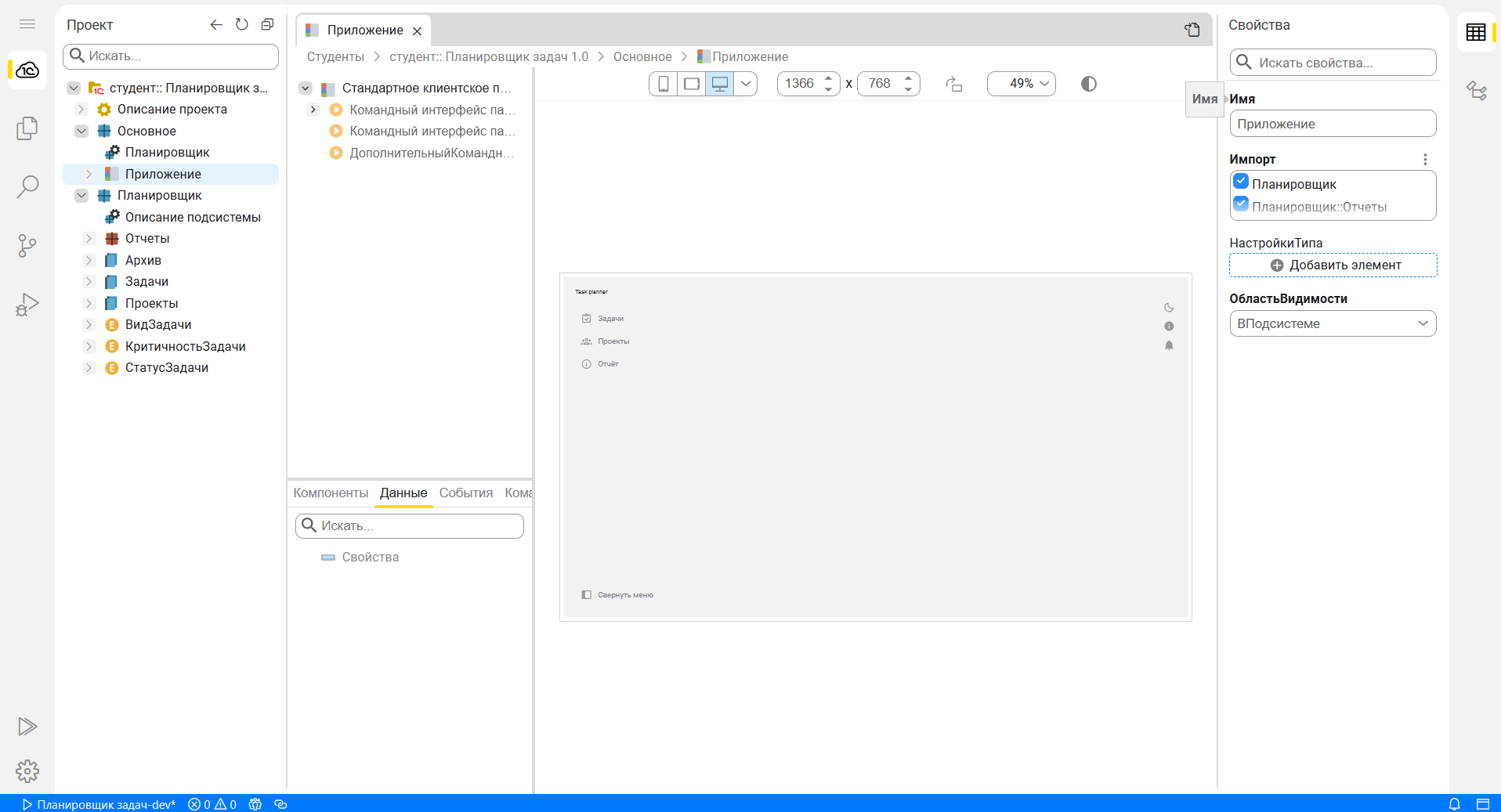The height and width of the screenshot is (812, 1501).
Task: Refresh the project tree
Action: point(242,25)
